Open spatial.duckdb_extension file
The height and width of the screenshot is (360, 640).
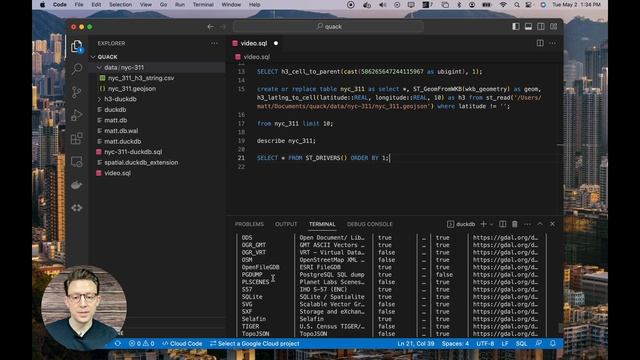pos(141,162)
